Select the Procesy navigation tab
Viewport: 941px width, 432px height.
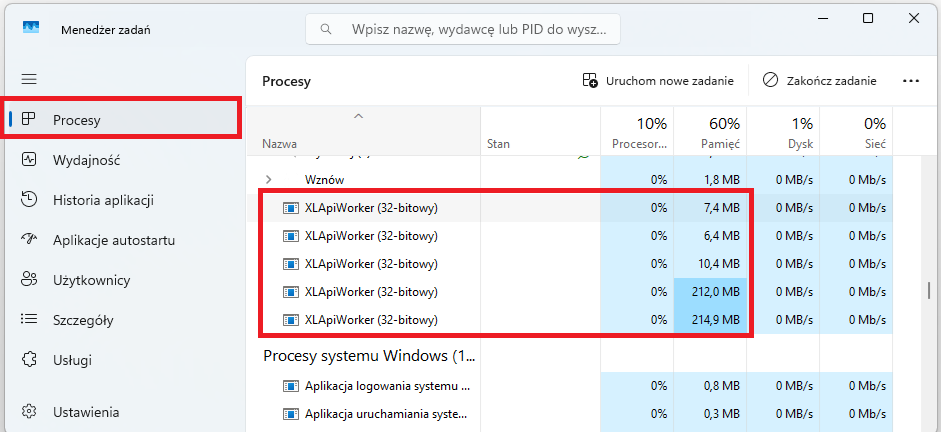click(x=124, y=120)
